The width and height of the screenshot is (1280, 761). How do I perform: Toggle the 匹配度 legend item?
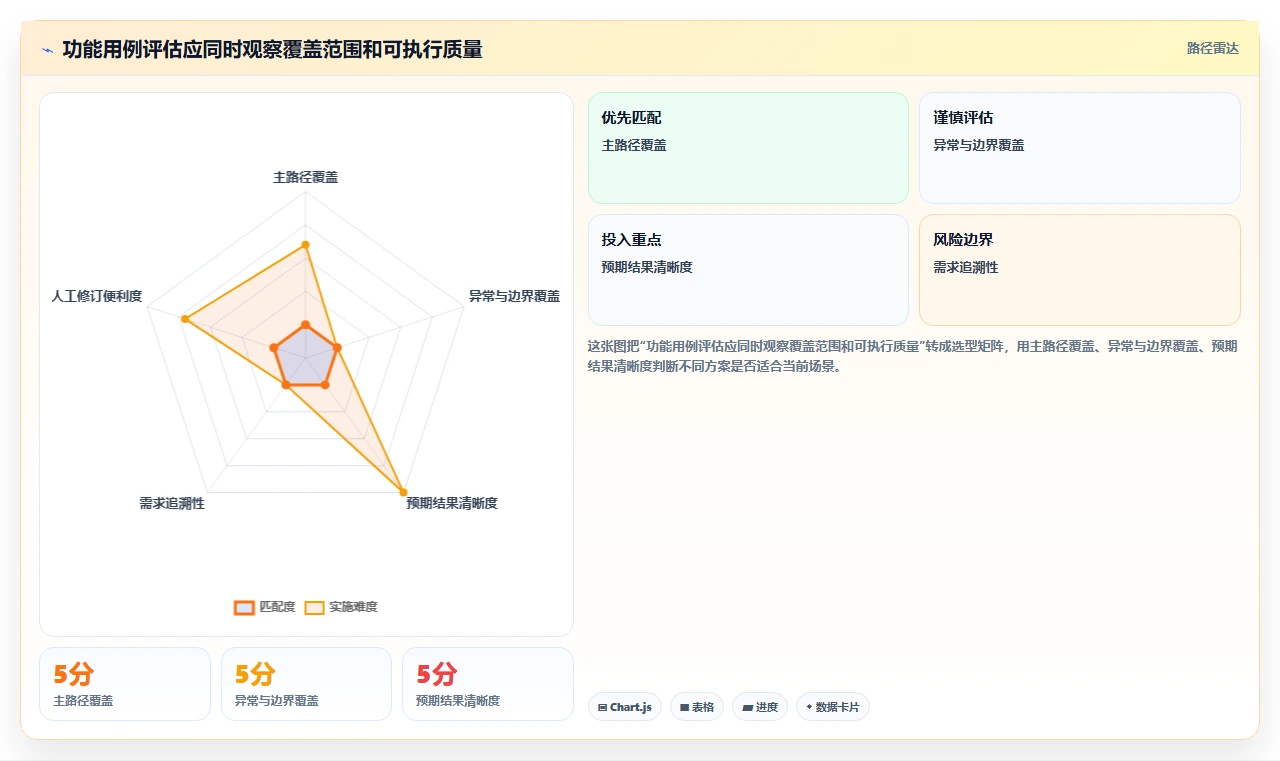[x=265, y=607]
